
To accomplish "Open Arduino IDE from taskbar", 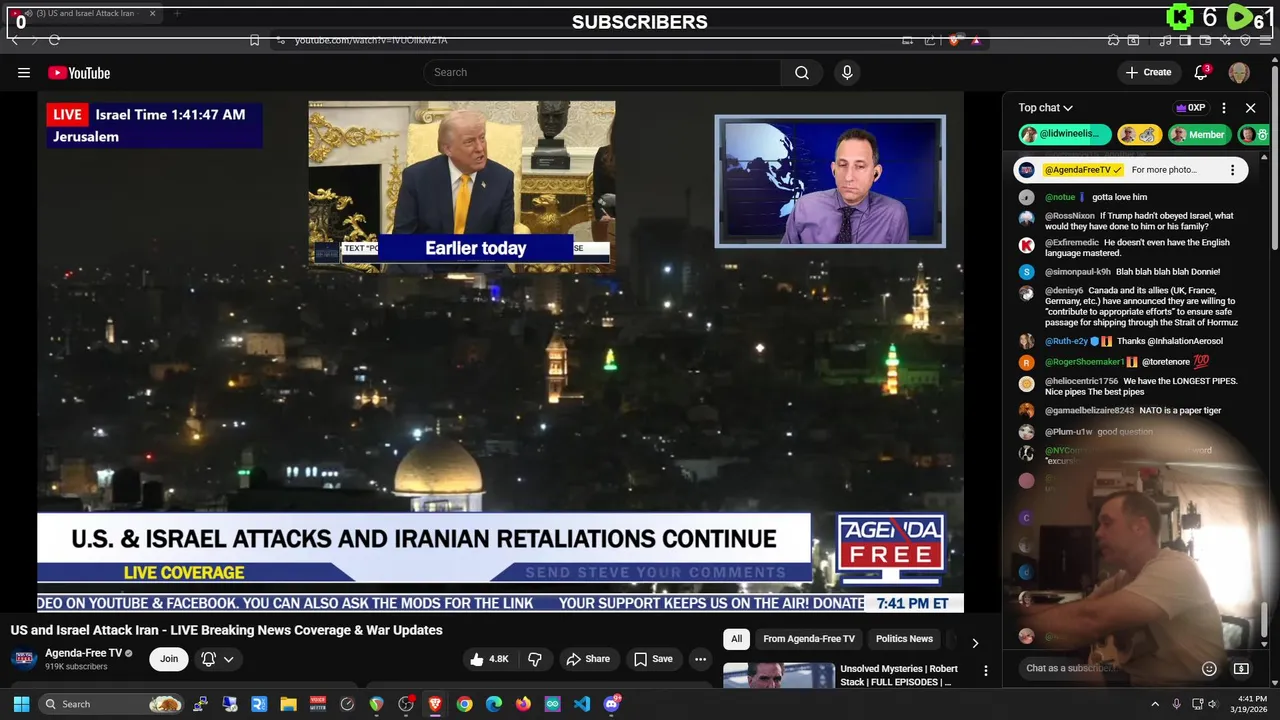I will click(553, 704).
